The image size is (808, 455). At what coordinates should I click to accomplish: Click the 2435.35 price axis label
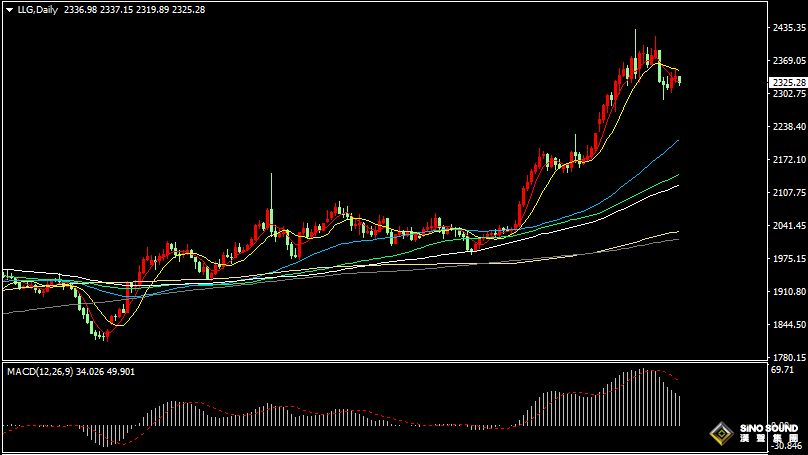788,29
